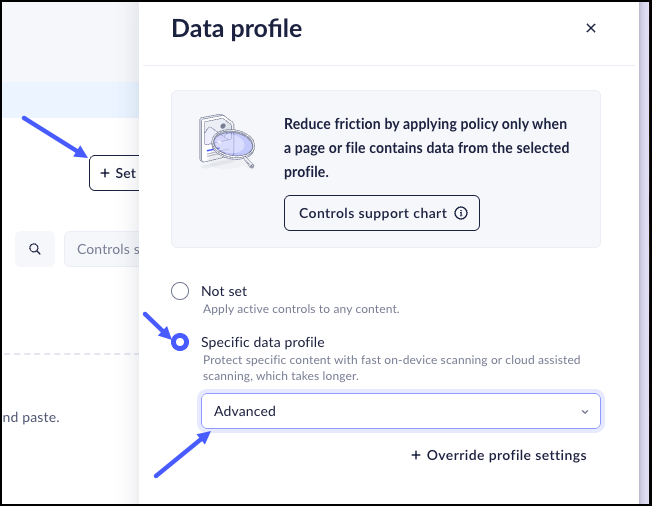Focus the Controls search input field
The image size is (652, 506).
102,249
